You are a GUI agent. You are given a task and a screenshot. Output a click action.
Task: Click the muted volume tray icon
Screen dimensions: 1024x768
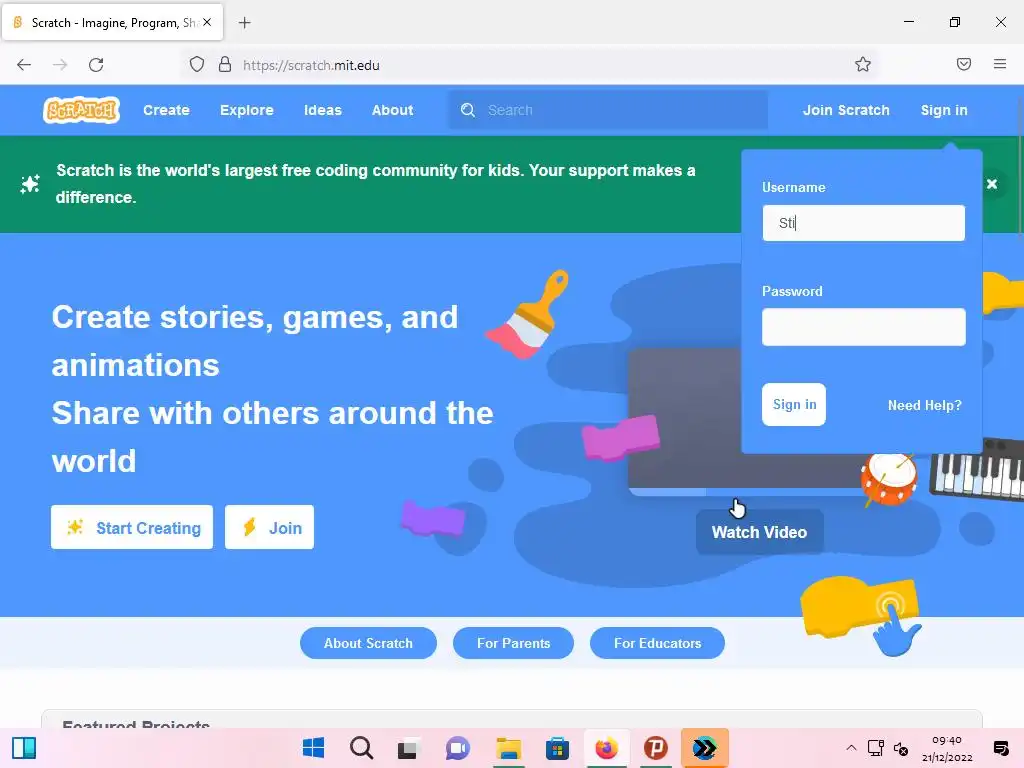tap(901, 749)
